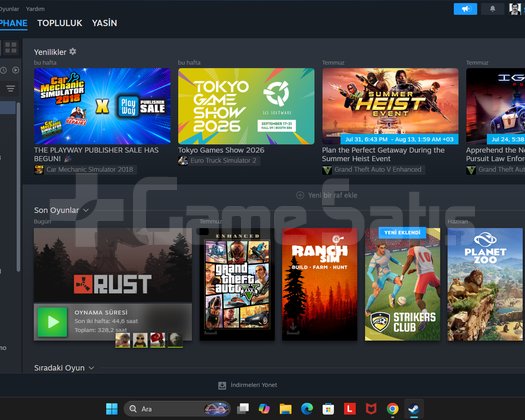Select the Strikers Club game cover

[402, 284]
